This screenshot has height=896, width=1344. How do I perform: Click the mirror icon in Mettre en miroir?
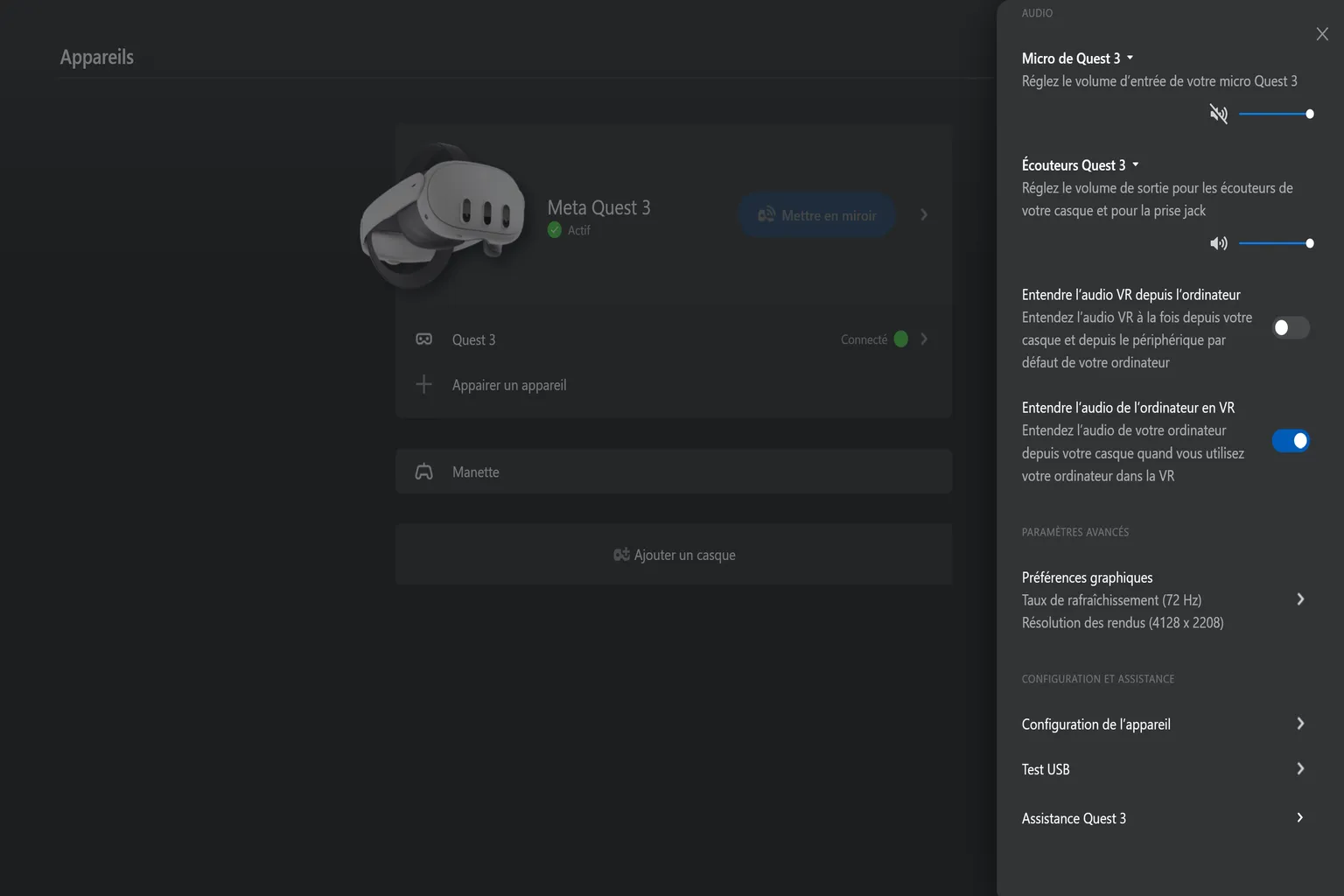click(766, 215)
